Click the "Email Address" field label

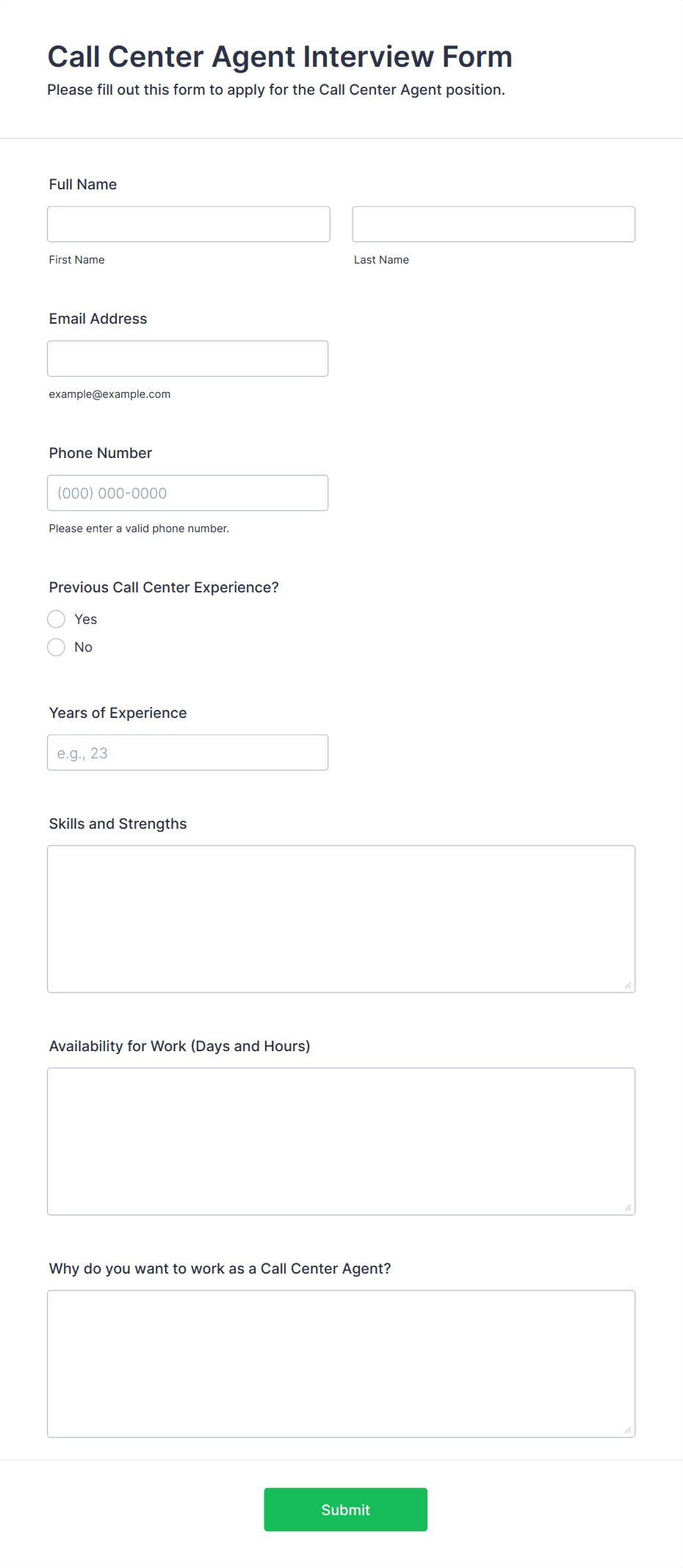click(x=98, y=319)
